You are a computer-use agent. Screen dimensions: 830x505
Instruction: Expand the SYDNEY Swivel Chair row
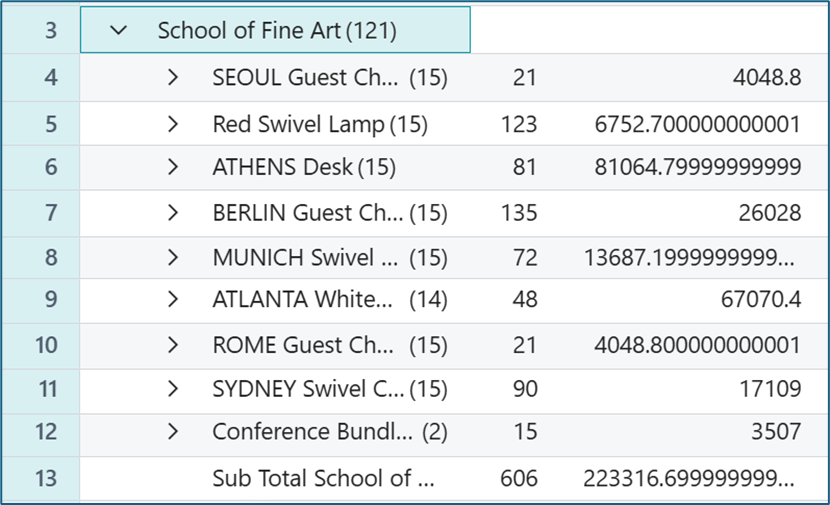173,389
